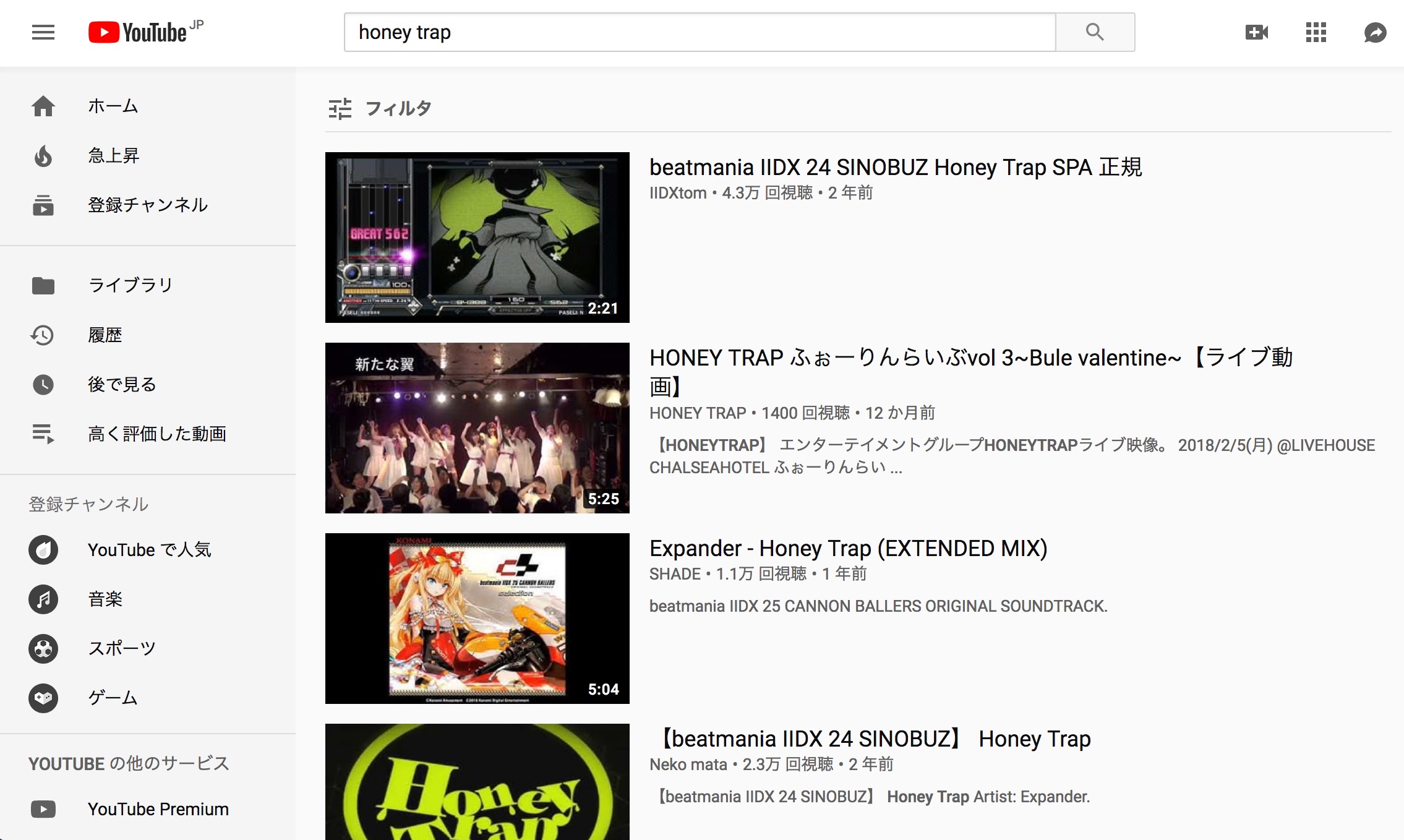The image size is (1404, 840).
Task: Click the honey trap search field
Action: [x=700, y=32]
